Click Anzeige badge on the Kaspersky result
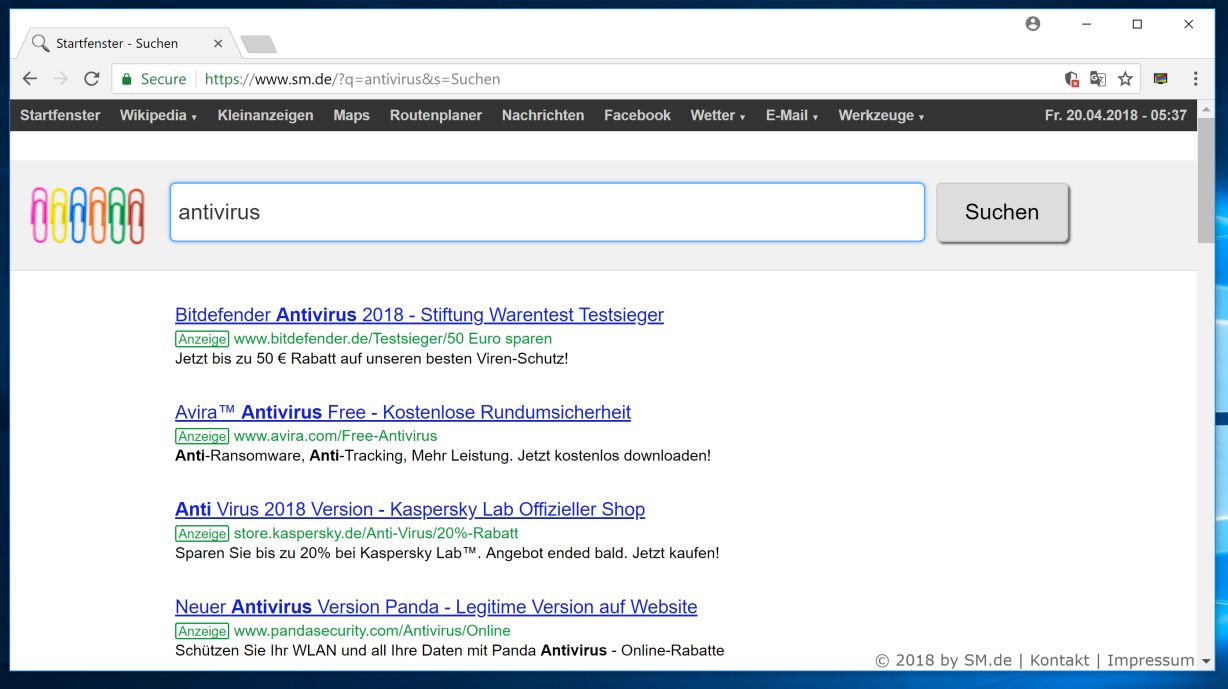Screen dimensions: 1228x689 [202, 533]
